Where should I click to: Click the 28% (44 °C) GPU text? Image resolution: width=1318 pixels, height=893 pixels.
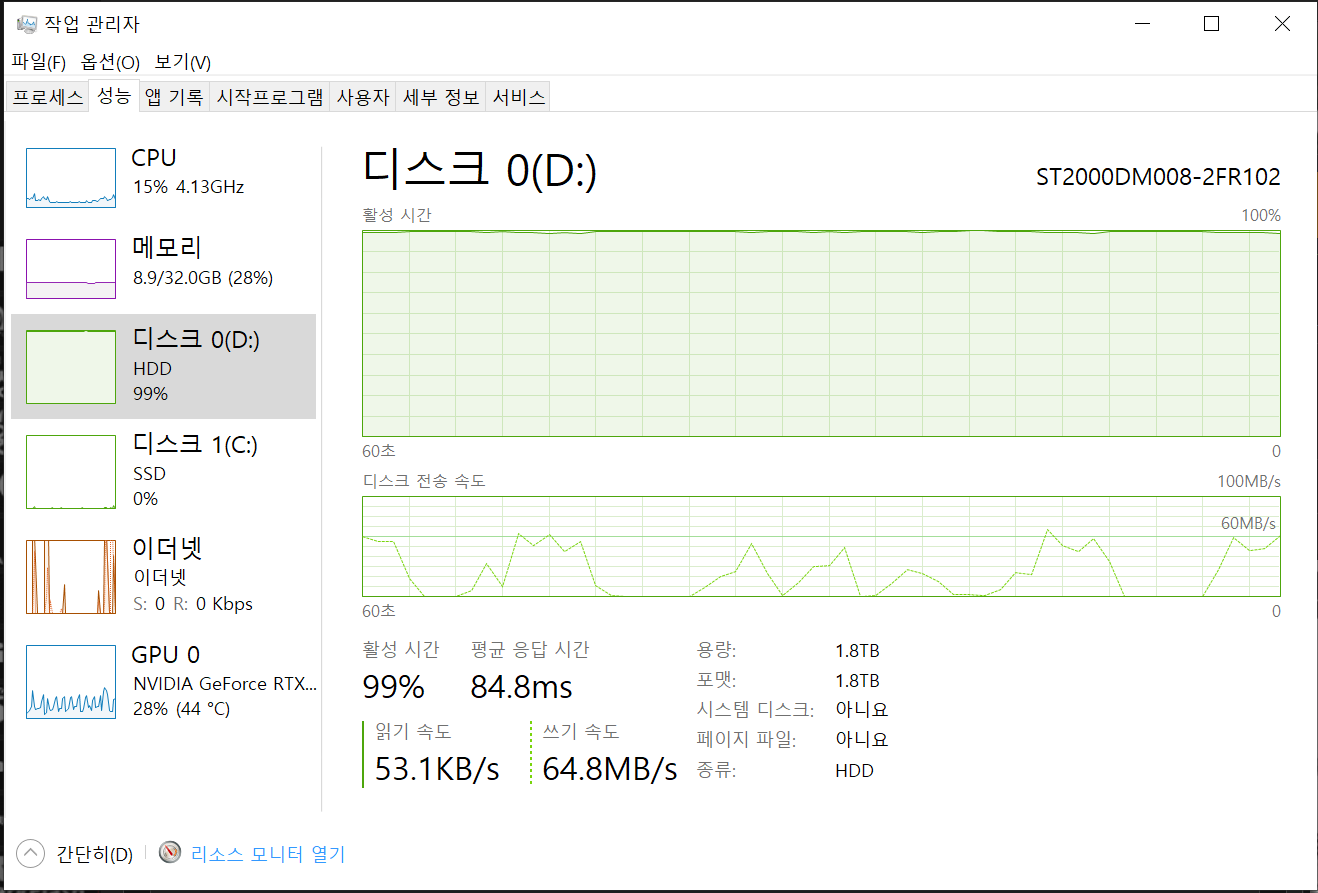click(181, 709)
